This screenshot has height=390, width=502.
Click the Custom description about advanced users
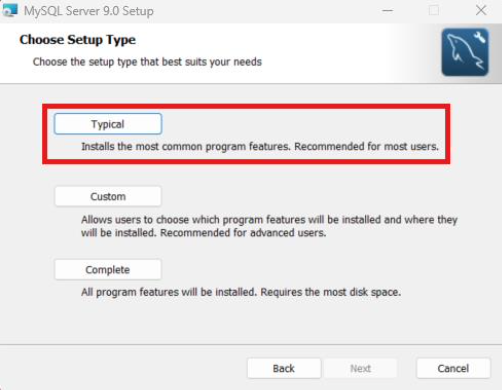coord(269,226)
